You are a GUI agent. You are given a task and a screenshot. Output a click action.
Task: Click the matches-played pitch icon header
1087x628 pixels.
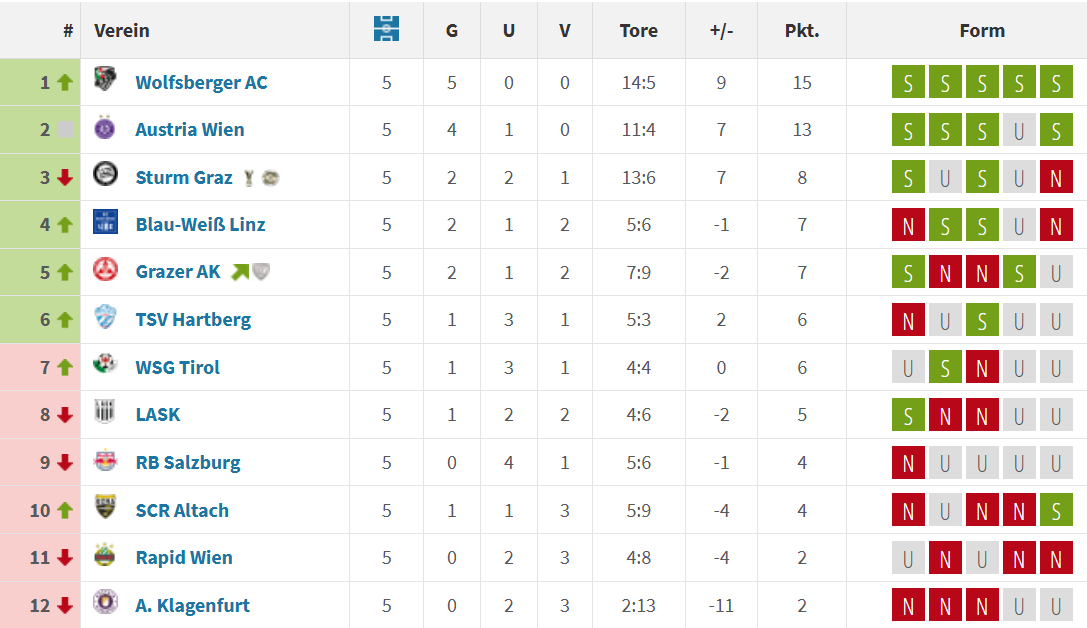(x=386, y=29)
